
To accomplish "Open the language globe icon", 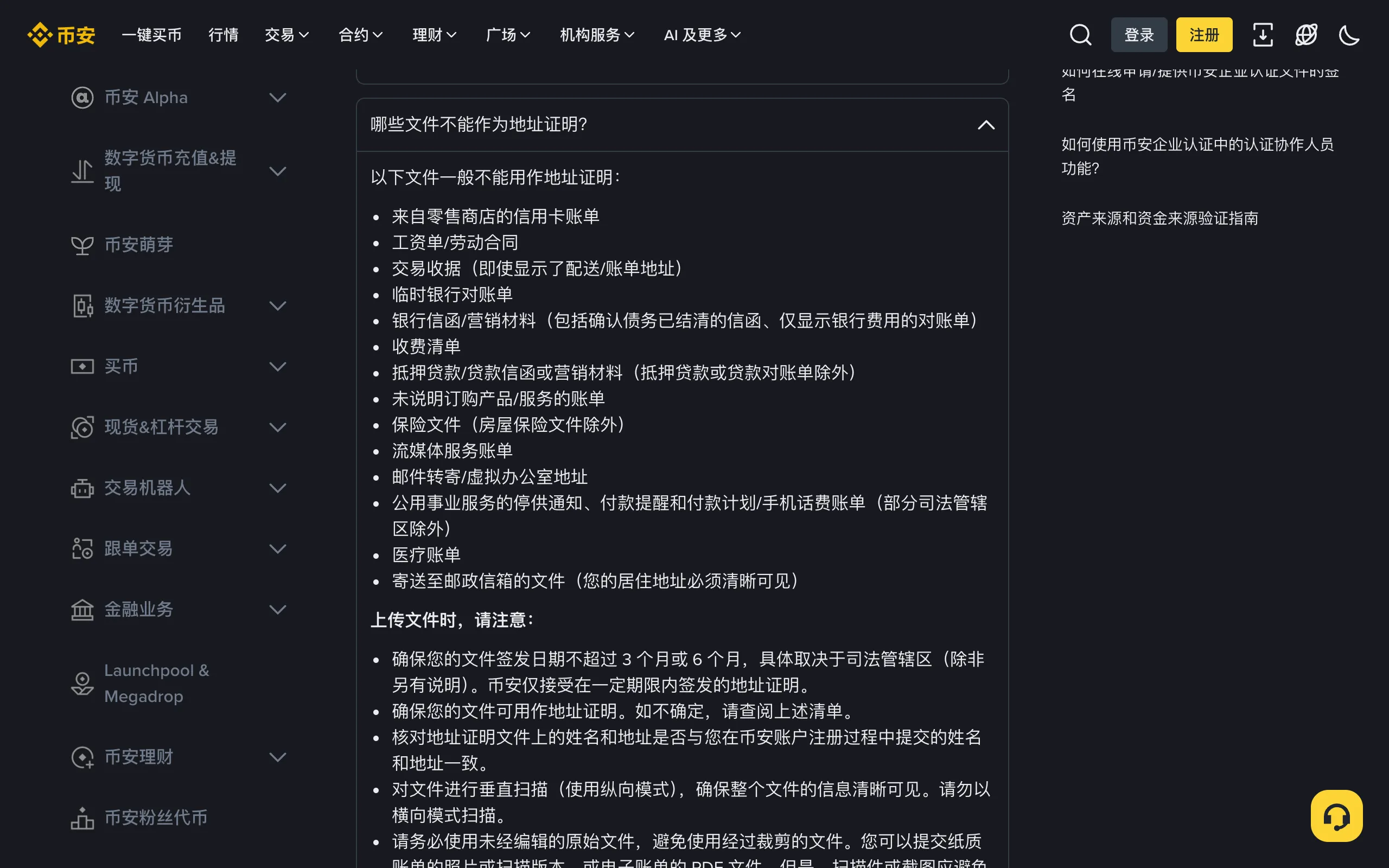I will [x=1306, y=35].
